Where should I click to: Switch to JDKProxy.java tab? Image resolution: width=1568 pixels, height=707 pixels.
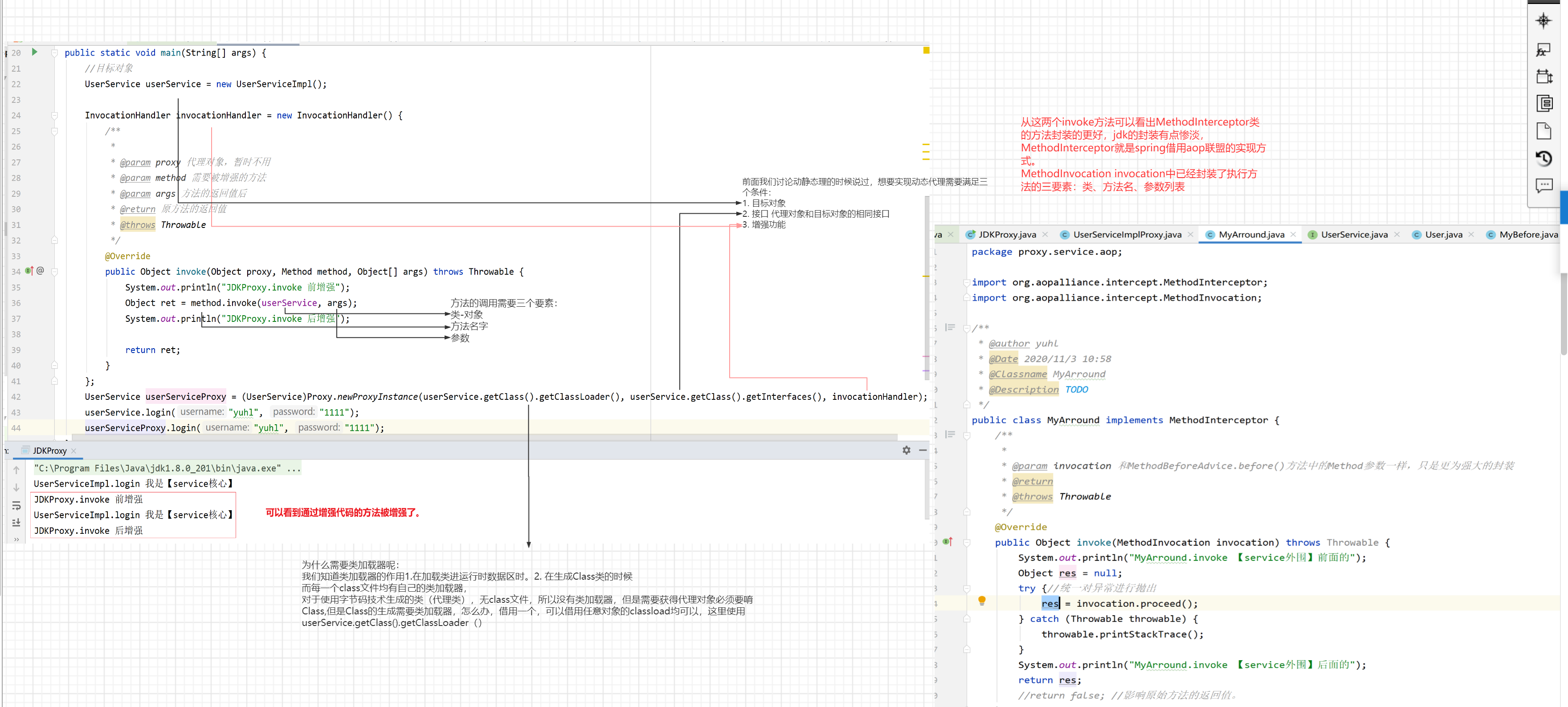[1007, 235]
